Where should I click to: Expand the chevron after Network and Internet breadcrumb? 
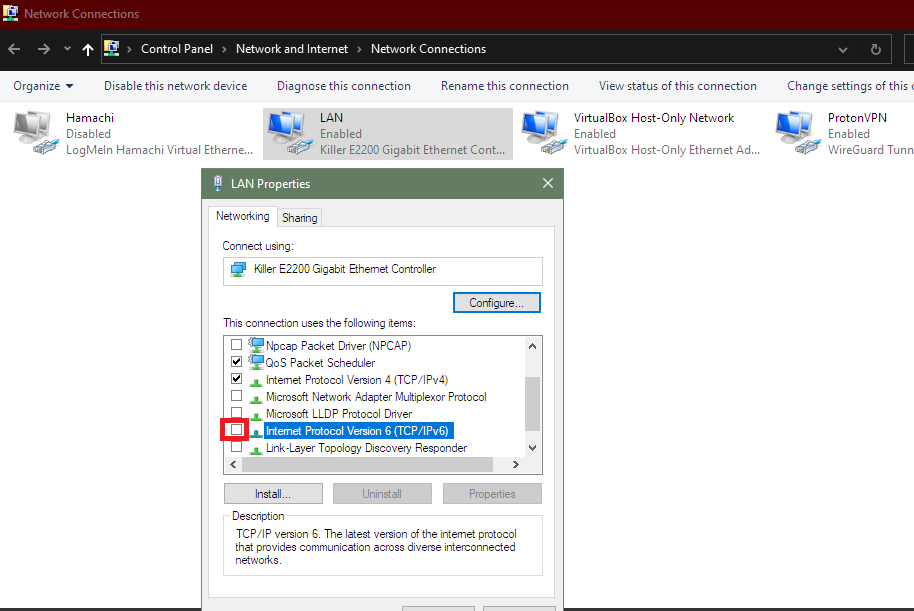(360, 50)
